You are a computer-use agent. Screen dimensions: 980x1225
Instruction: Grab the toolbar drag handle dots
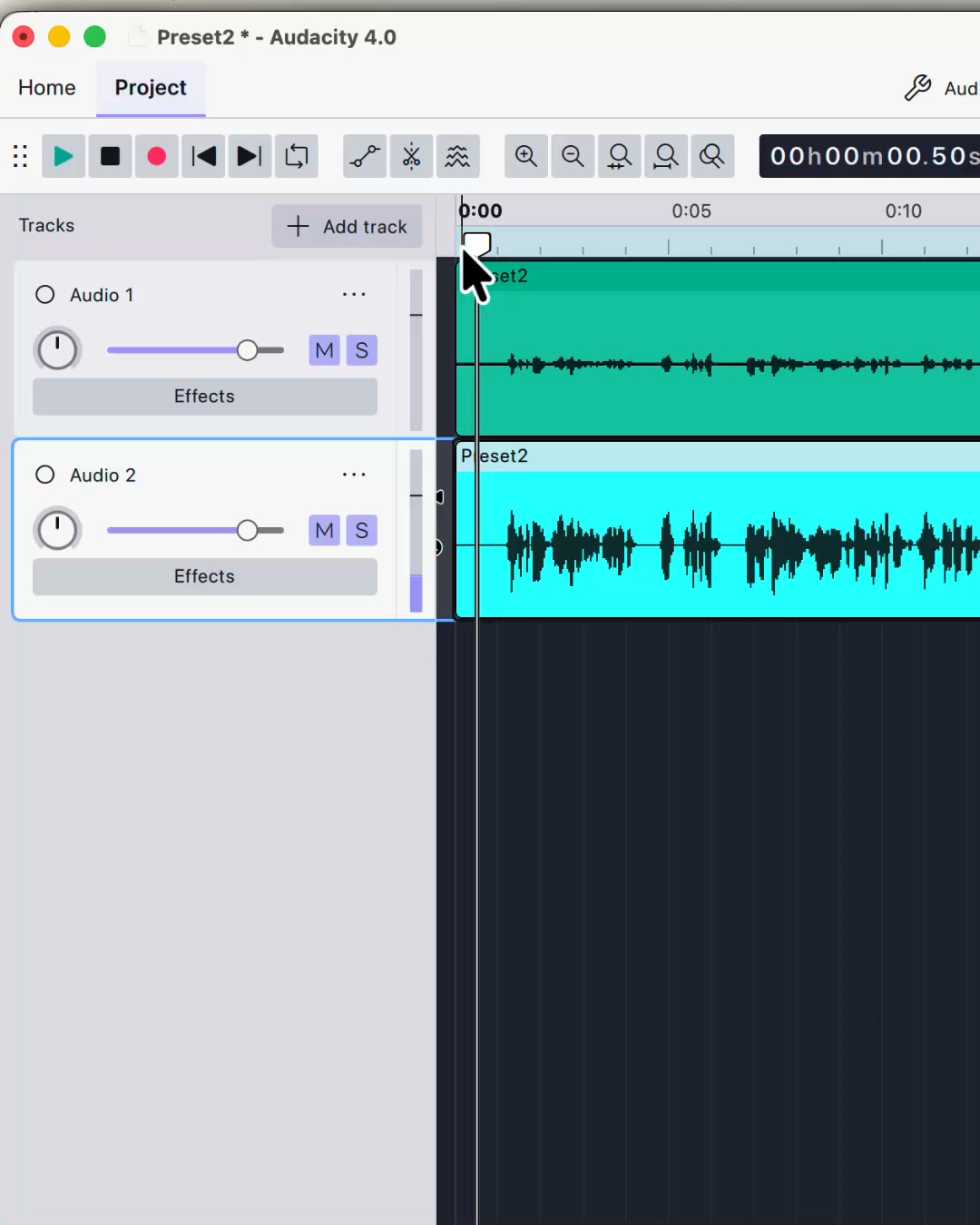point(20,156)
